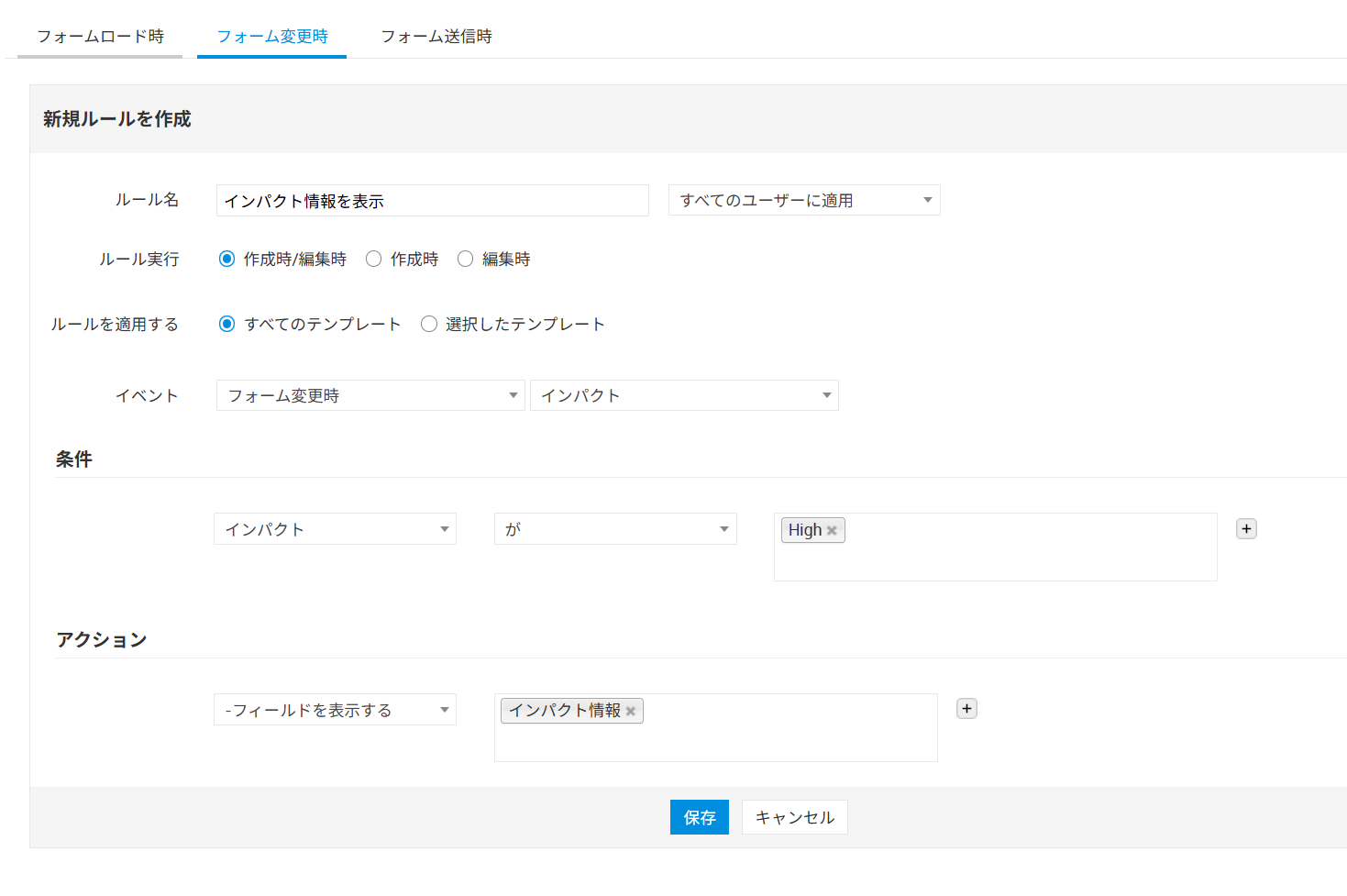The image size is (1347, 896).
Task: Add a new condition row with plus icon
Action: (x=1246, y=529)
